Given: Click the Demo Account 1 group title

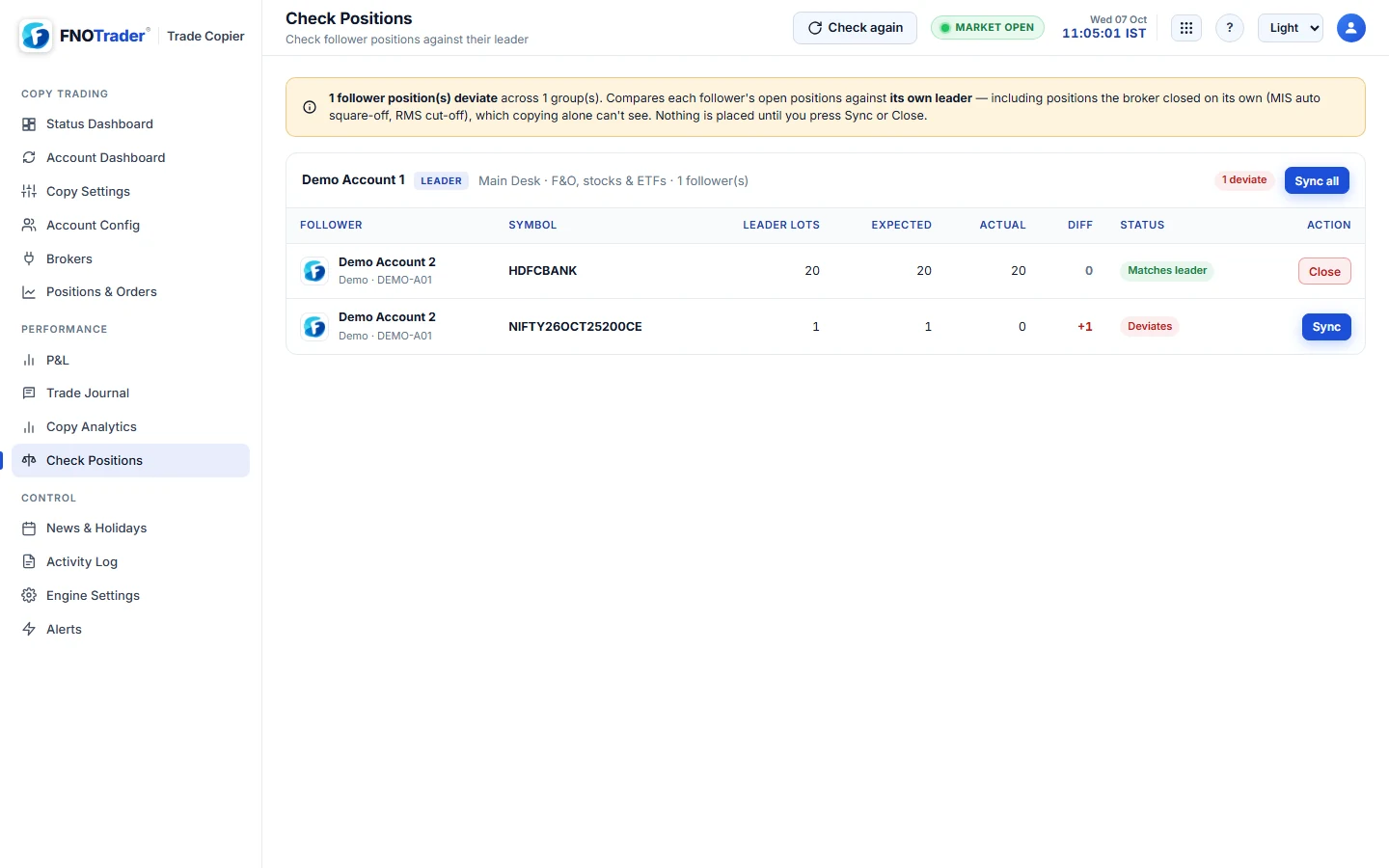Looking at the screenshot, I should pos(353,180).
